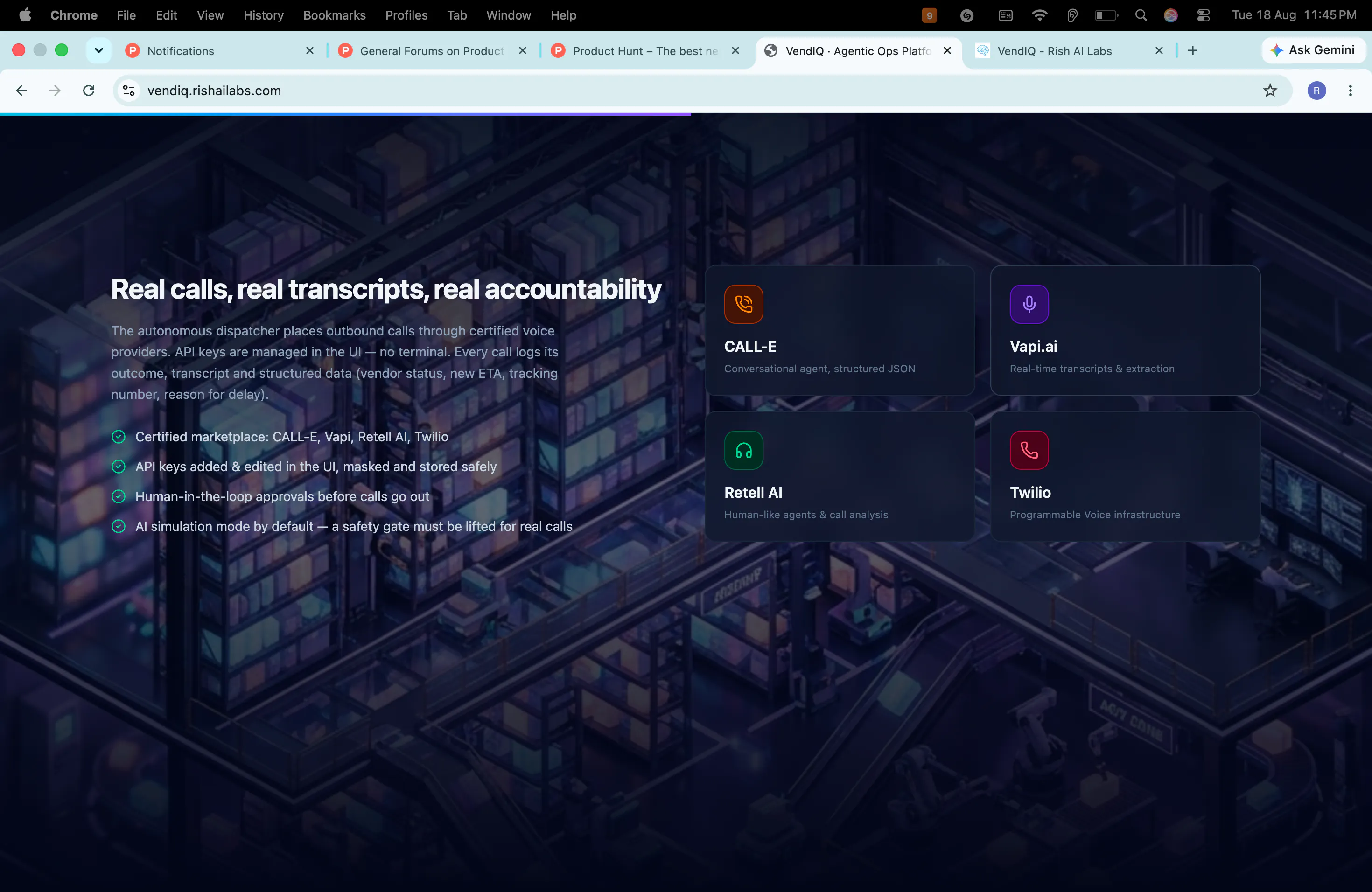Close the VendIQ - Rish AI Labs tab
Screen dimensions: 1372x892
[x=1159, y=51]
